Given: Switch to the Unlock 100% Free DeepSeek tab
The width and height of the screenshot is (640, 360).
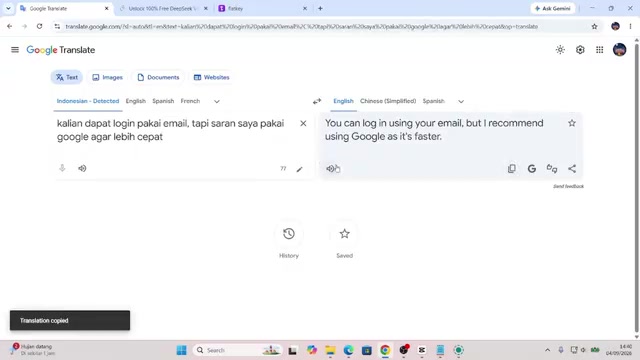Looking at the screenshot, I should click(x=164, y=8).
